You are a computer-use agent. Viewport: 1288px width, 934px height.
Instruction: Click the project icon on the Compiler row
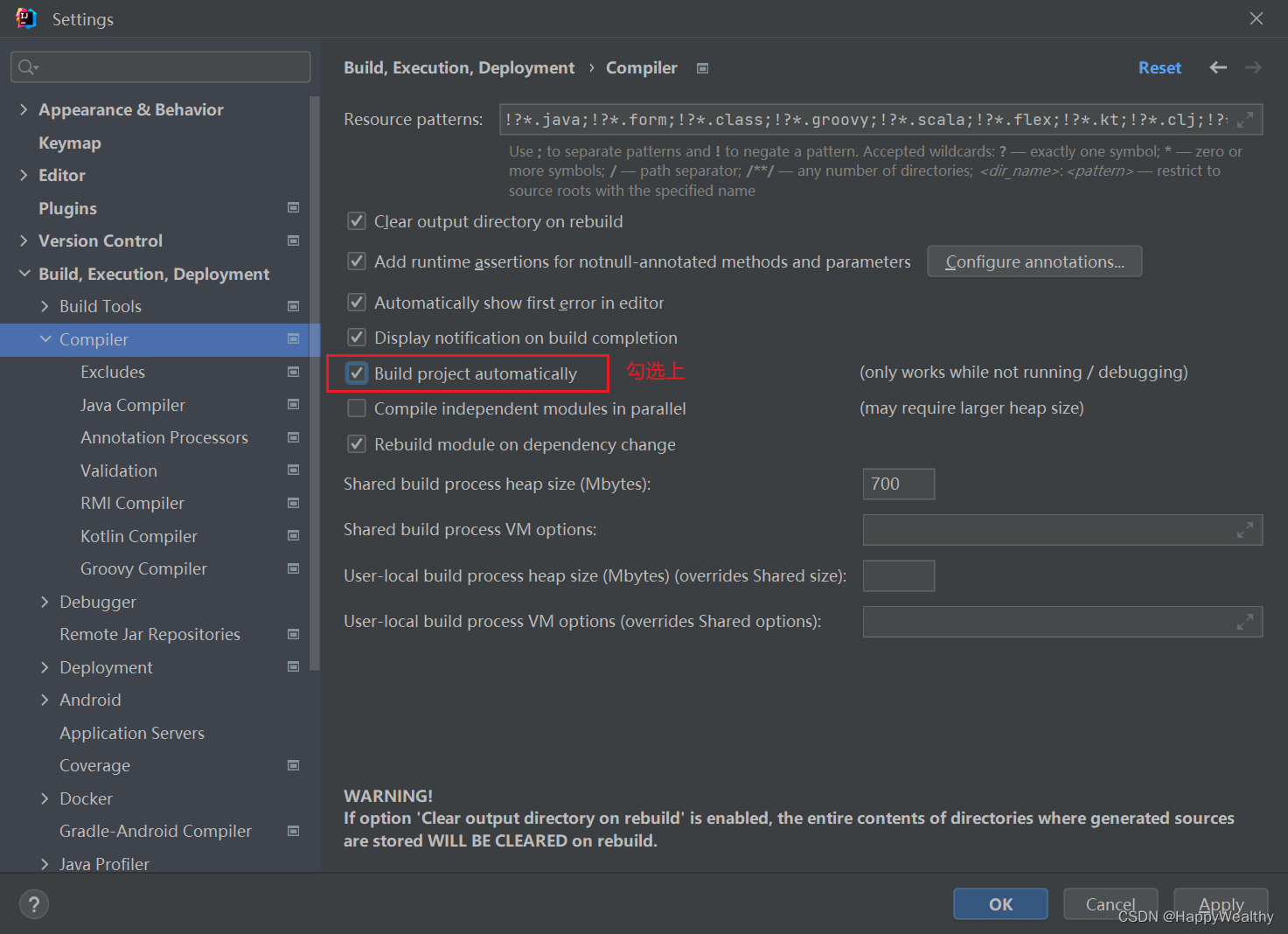coord(294,338)
